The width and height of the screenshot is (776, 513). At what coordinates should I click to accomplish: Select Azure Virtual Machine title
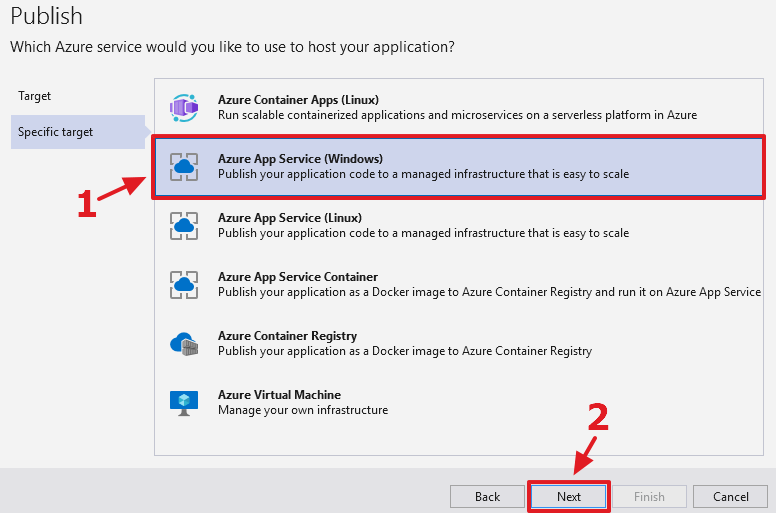(x=279, y=395)
